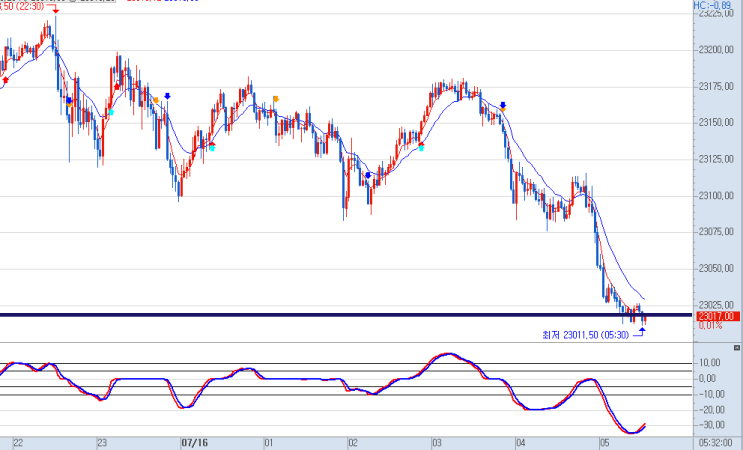Click the cyan signal marker between 07/16 and 01

[x=212, y=148]
